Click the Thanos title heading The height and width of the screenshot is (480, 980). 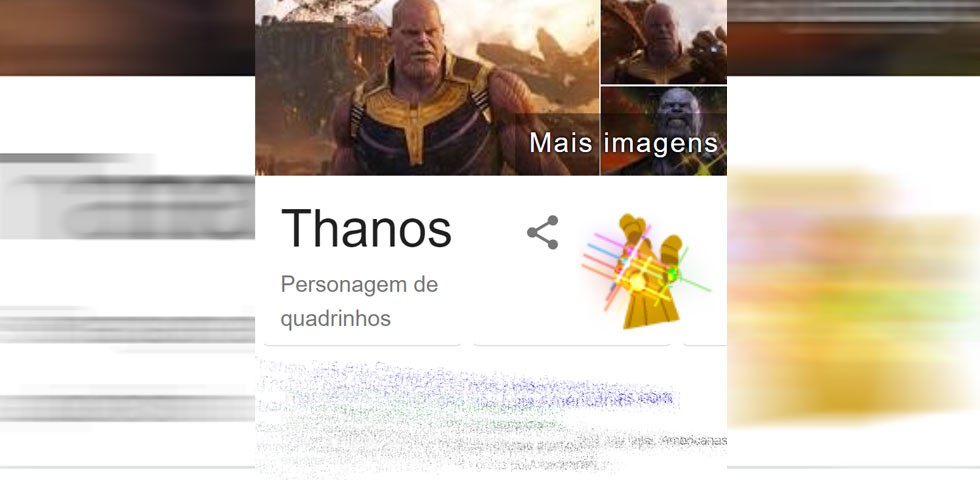coord(366,229)
